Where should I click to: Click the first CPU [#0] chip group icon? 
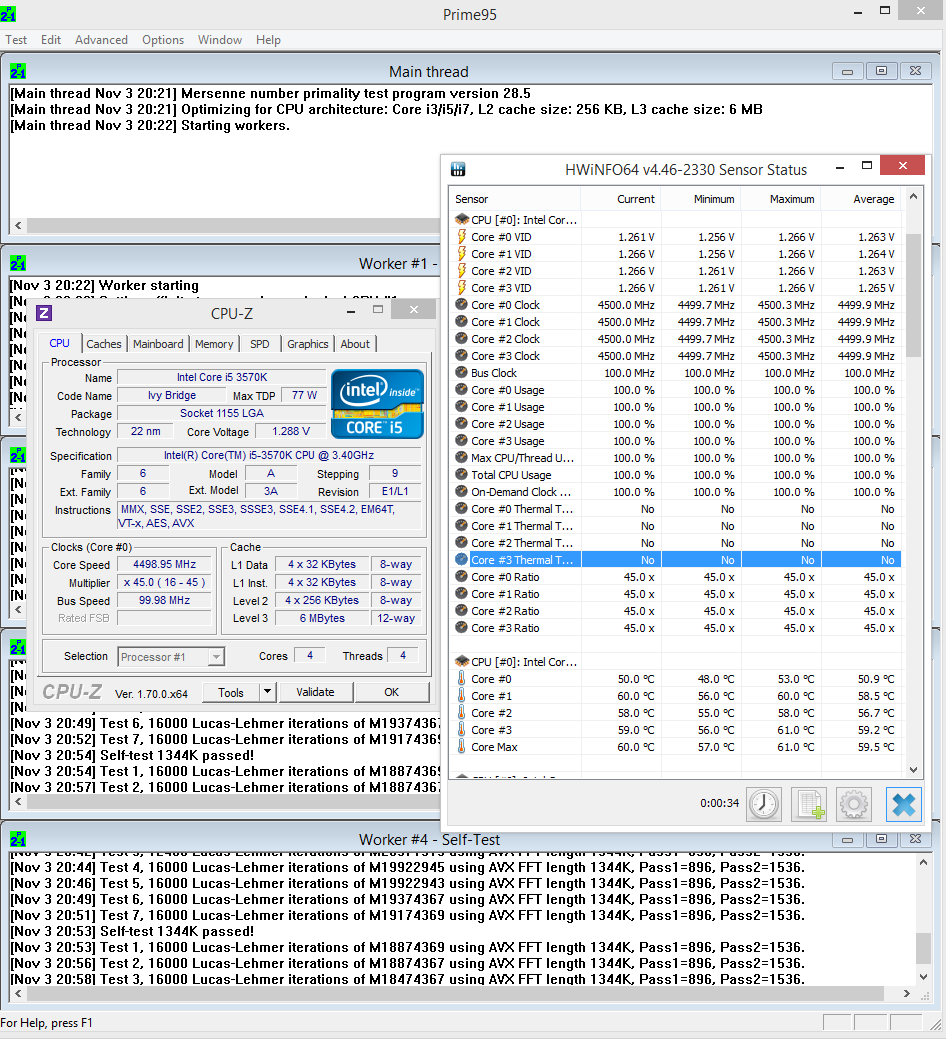coord(462,219)
